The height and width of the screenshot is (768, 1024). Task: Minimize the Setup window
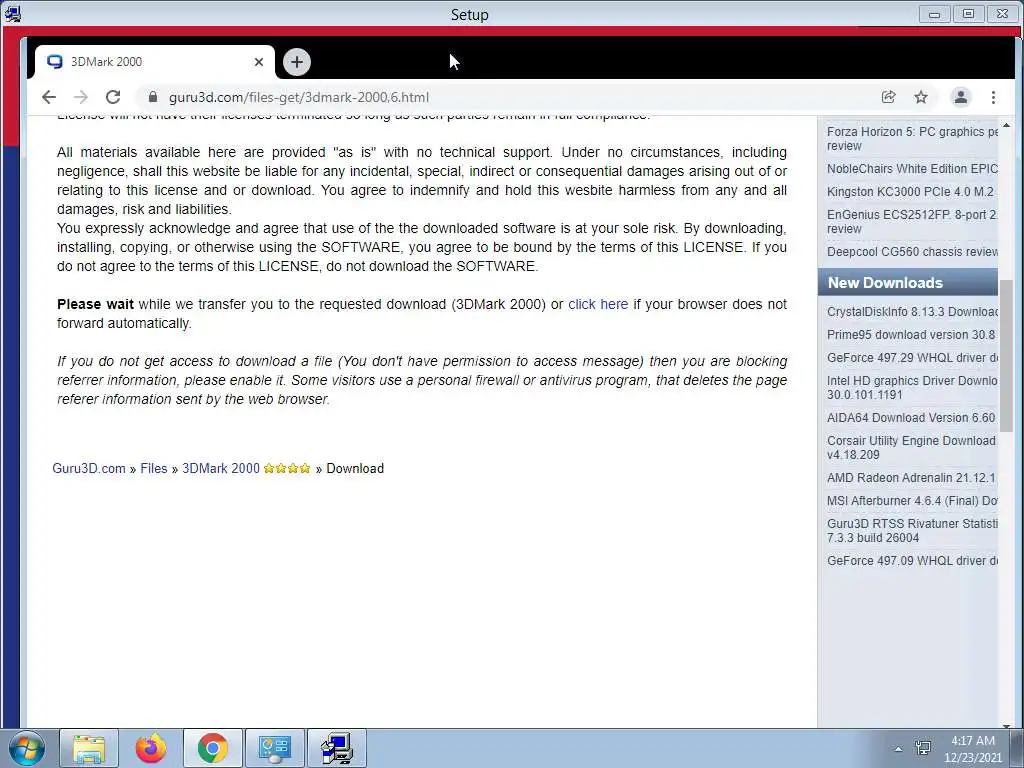[x=935, y=14]
